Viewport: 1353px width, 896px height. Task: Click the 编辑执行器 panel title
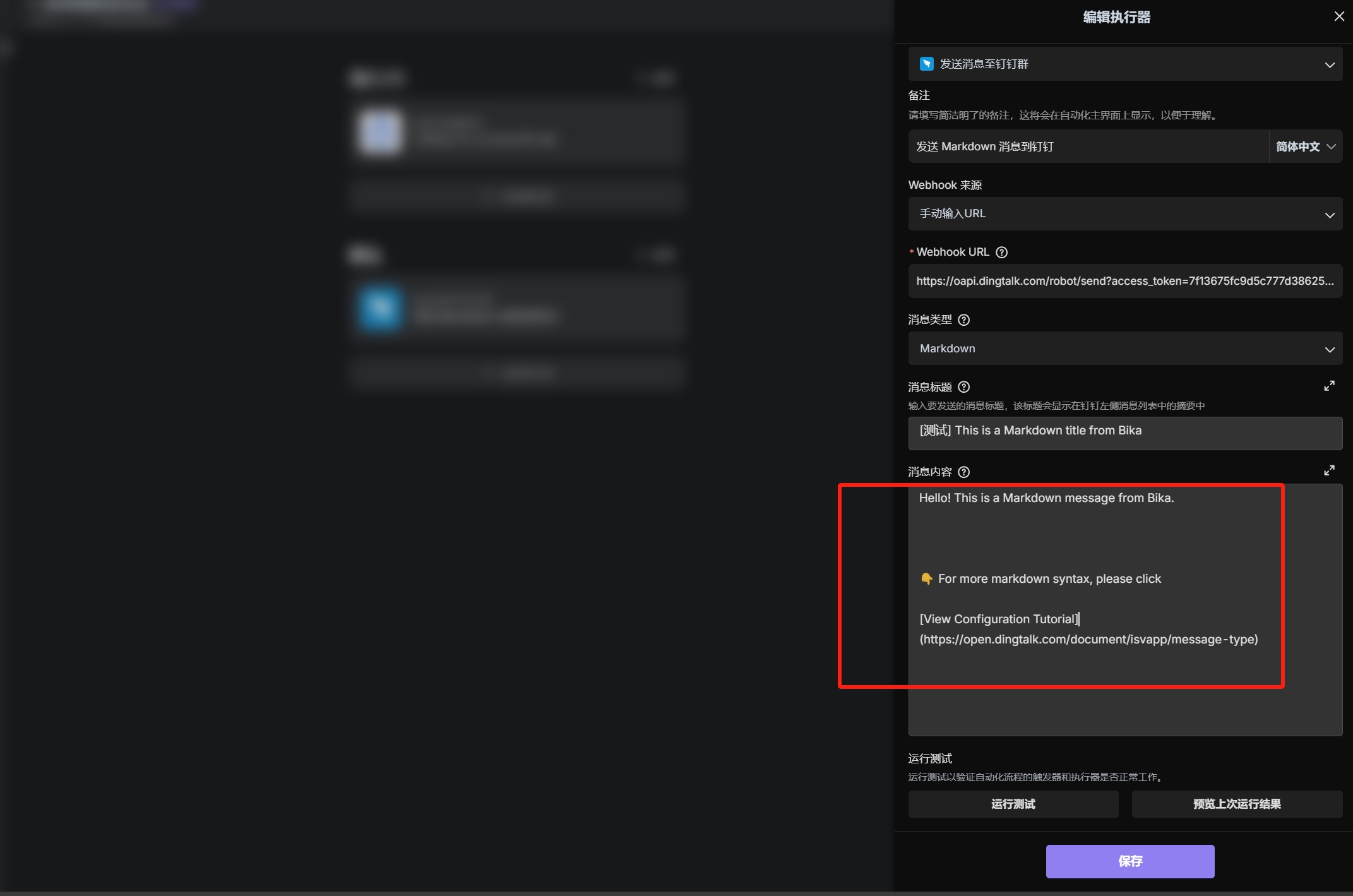click(1117, 17)
